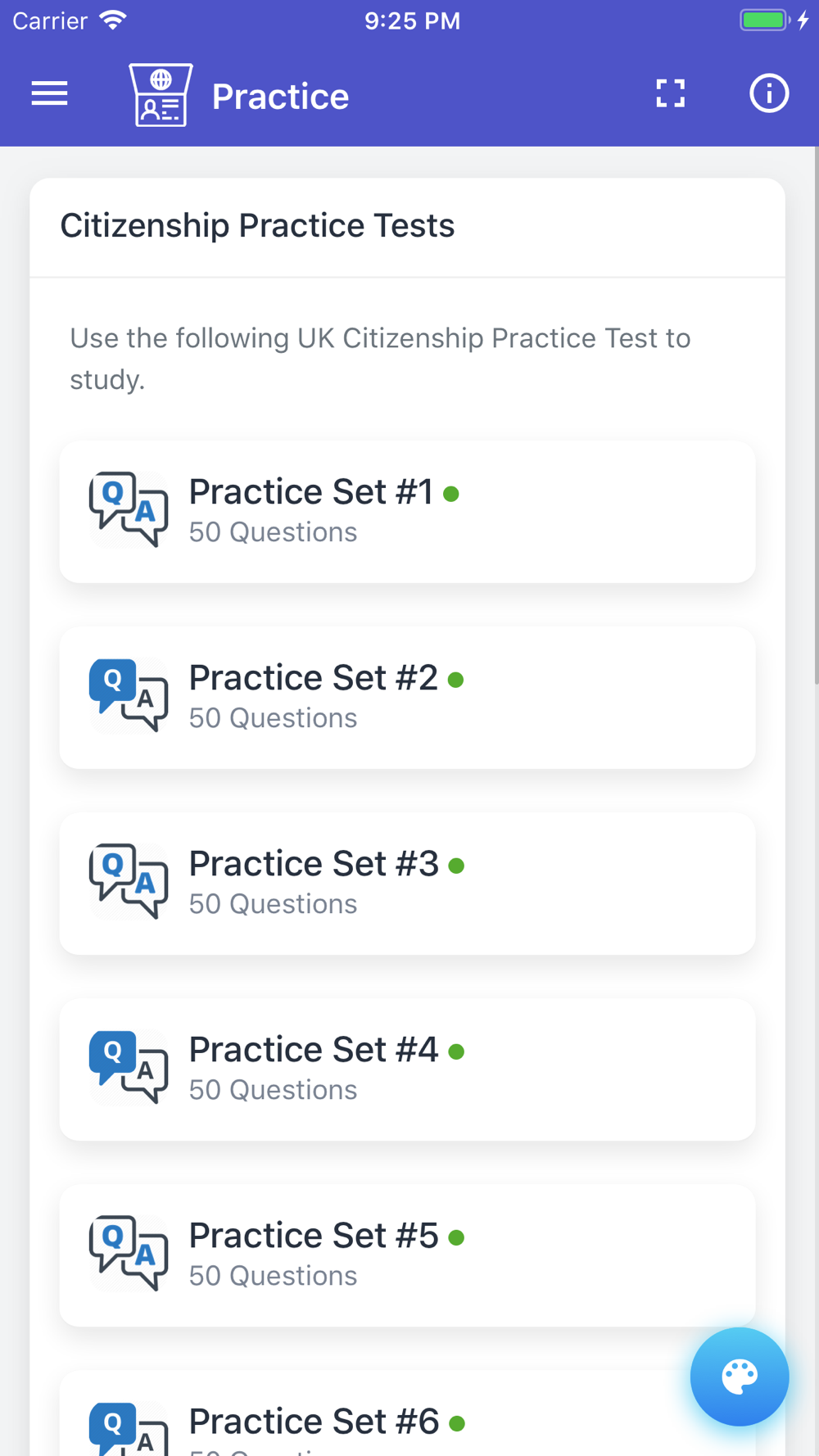This screenshot has height=1456, width=819.
Task: Open Practice Set #6 at bottom
Action: 314,1422
